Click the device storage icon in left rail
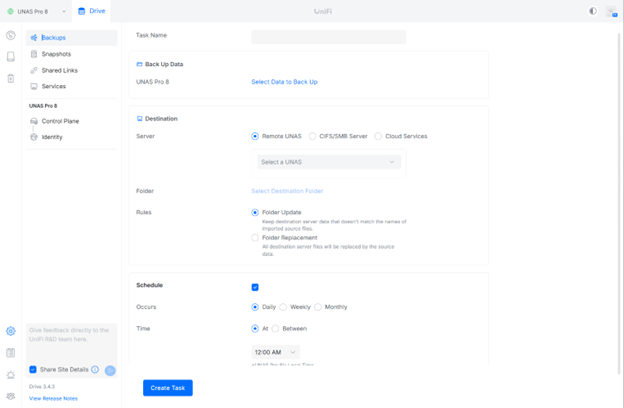 tap(11, 57)
